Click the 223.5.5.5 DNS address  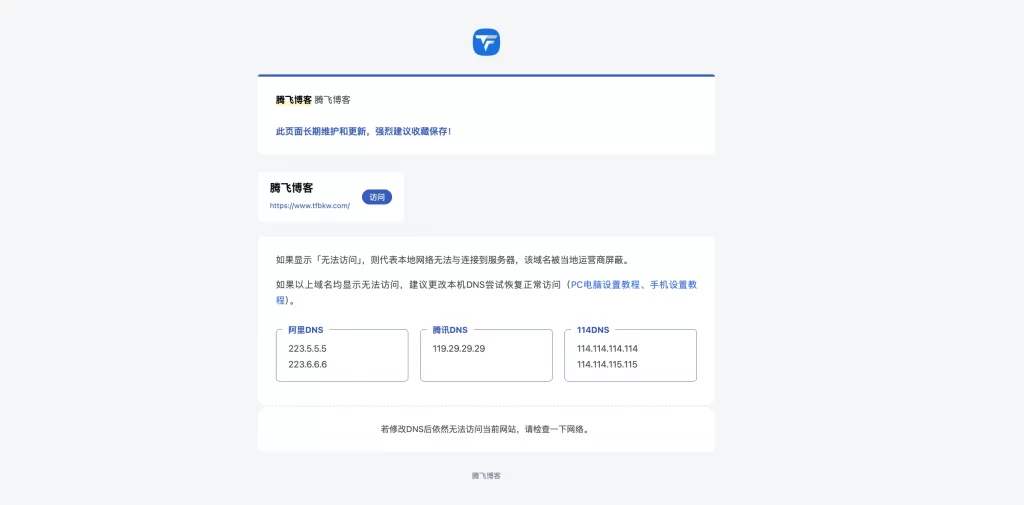click(x=308, y=349)
